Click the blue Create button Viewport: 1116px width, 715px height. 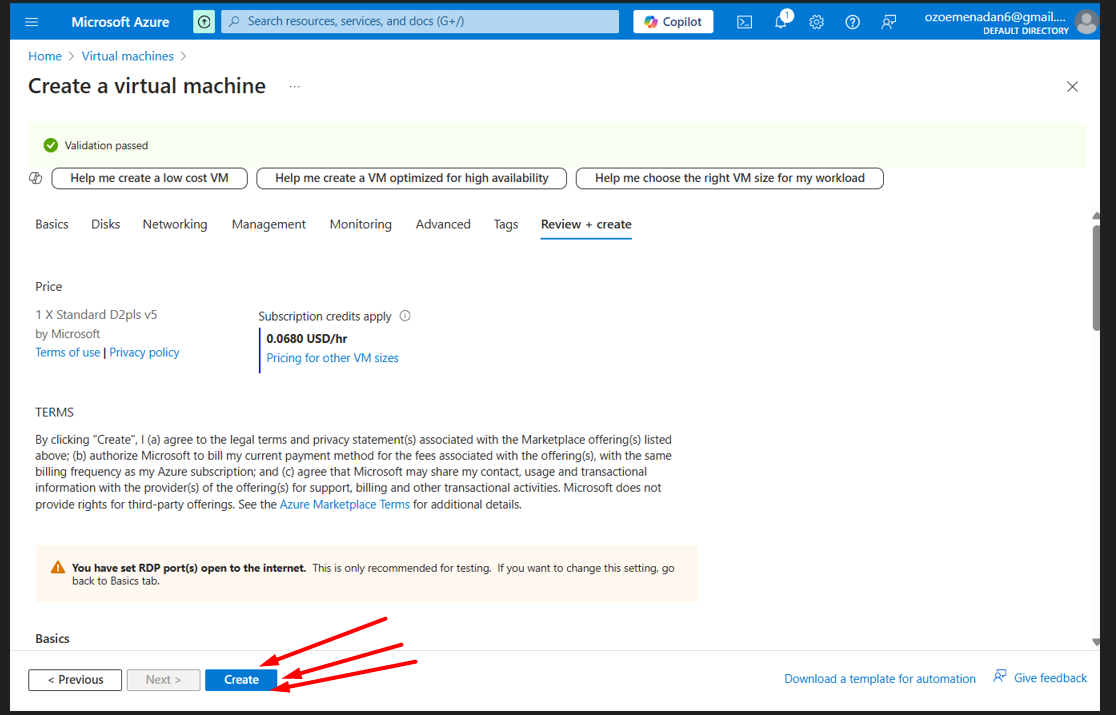[241, 679]
